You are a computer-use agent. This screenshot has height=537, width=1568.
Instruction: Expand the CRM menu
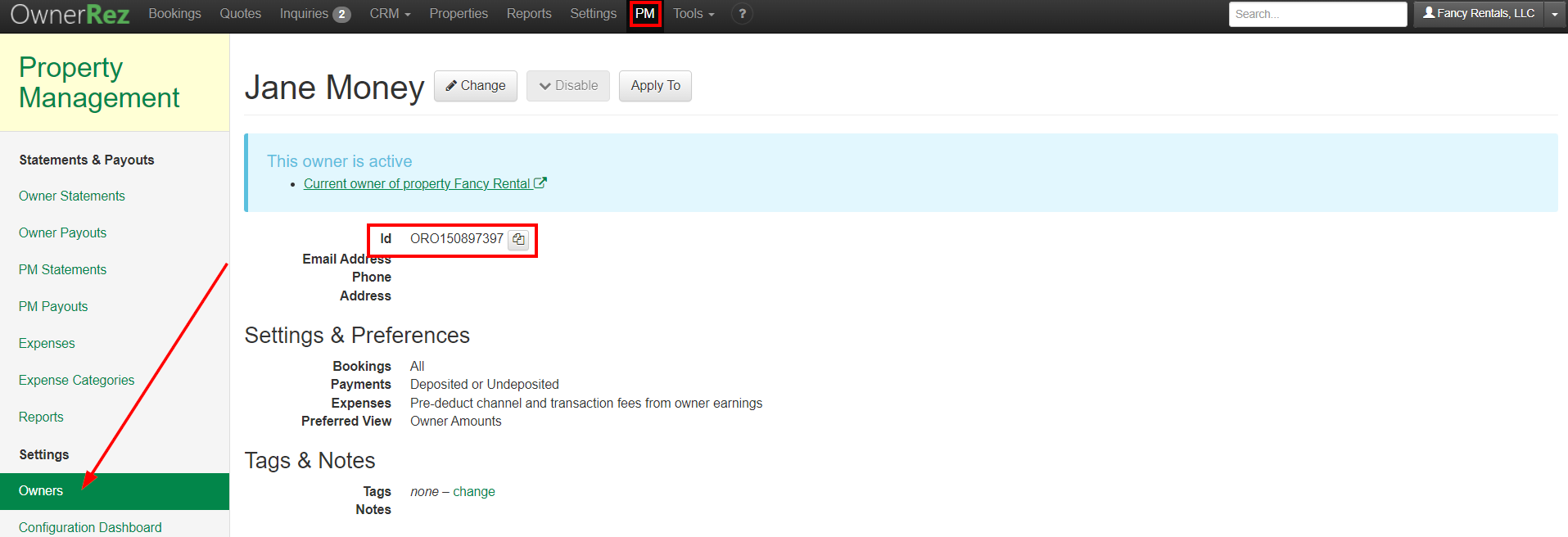coord(390,14)
